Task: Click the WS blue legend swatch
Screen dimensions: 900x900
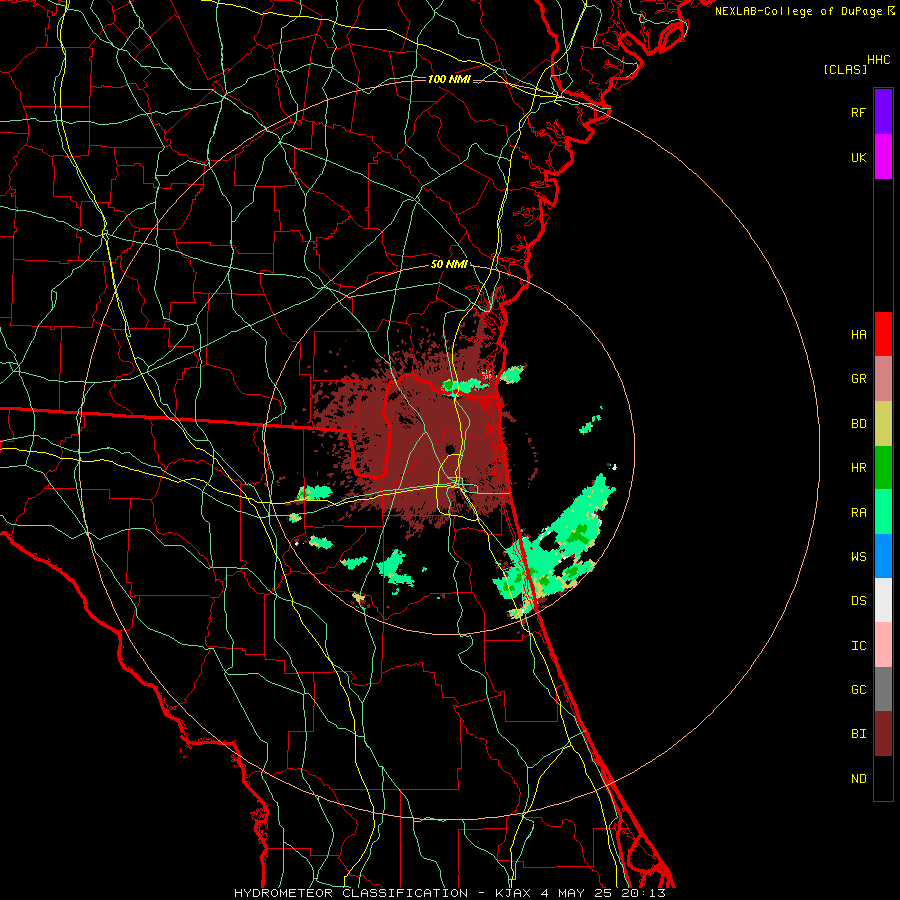Action: tap(883, 556)
